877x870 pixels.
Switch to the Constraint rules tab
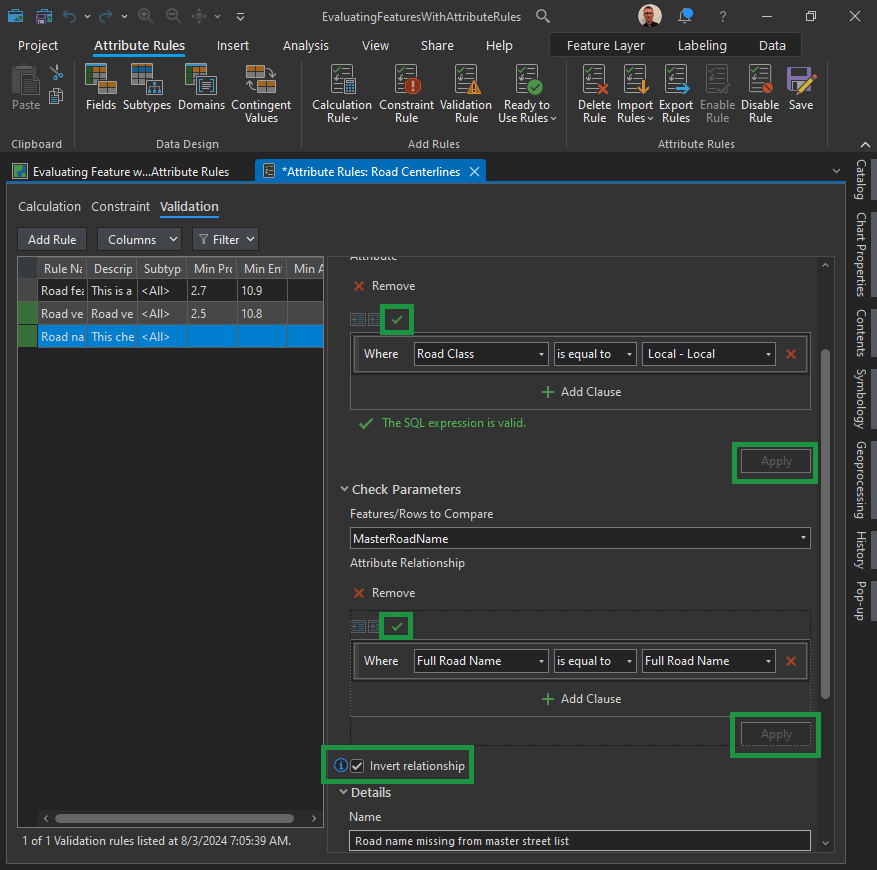click(120, 207)
